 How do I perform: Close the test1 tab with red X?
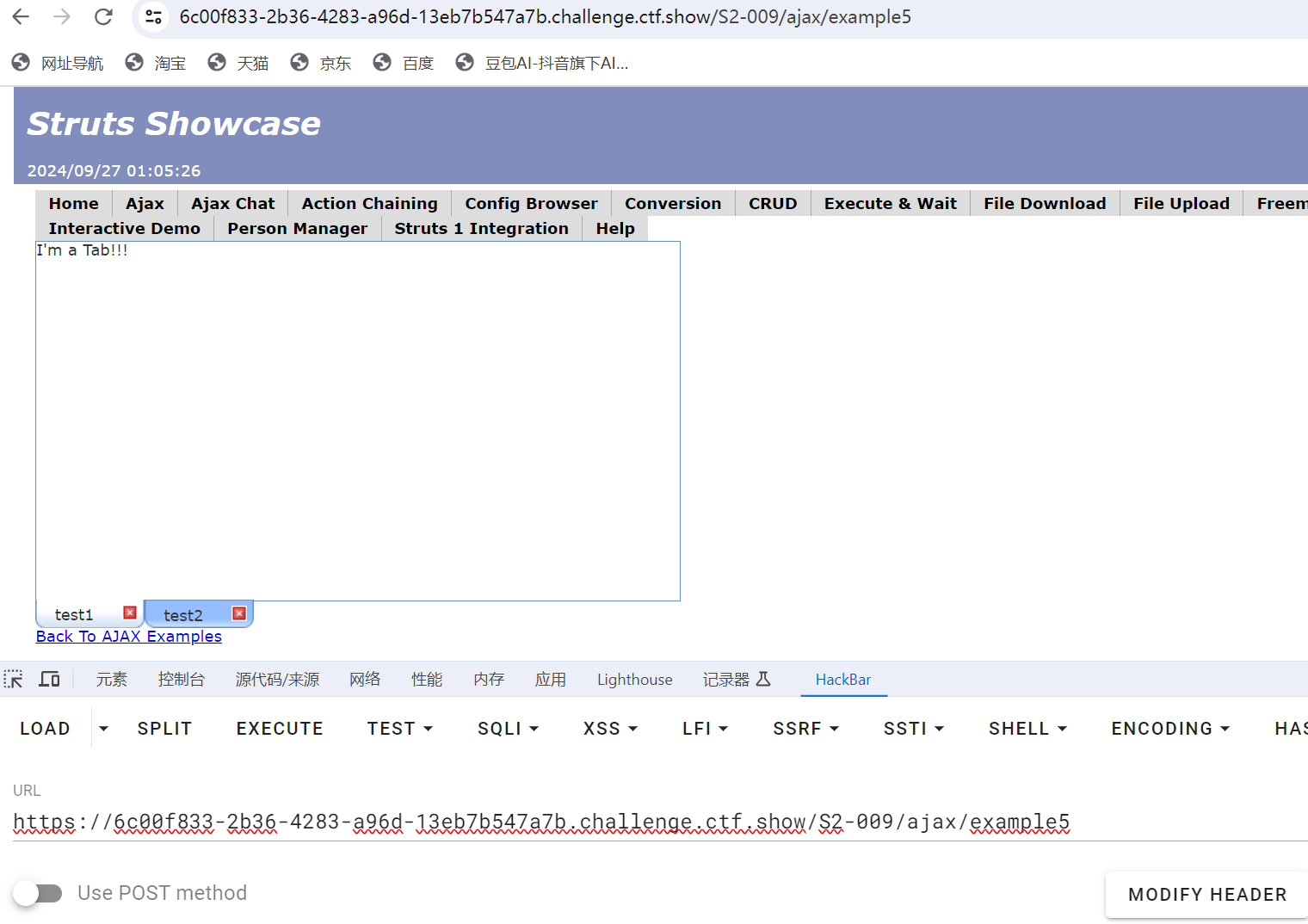click(x=130, y=613)
